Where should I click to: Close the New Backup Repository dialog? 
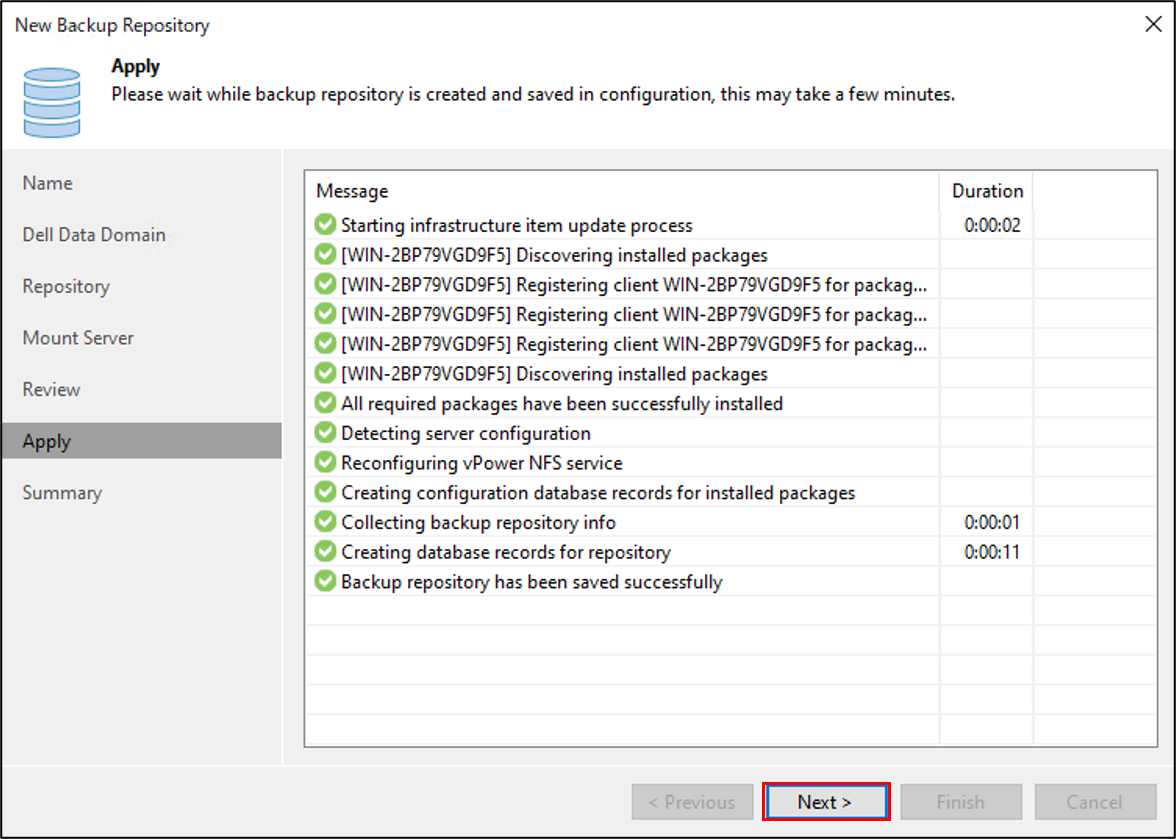[x=1154, y=24]
